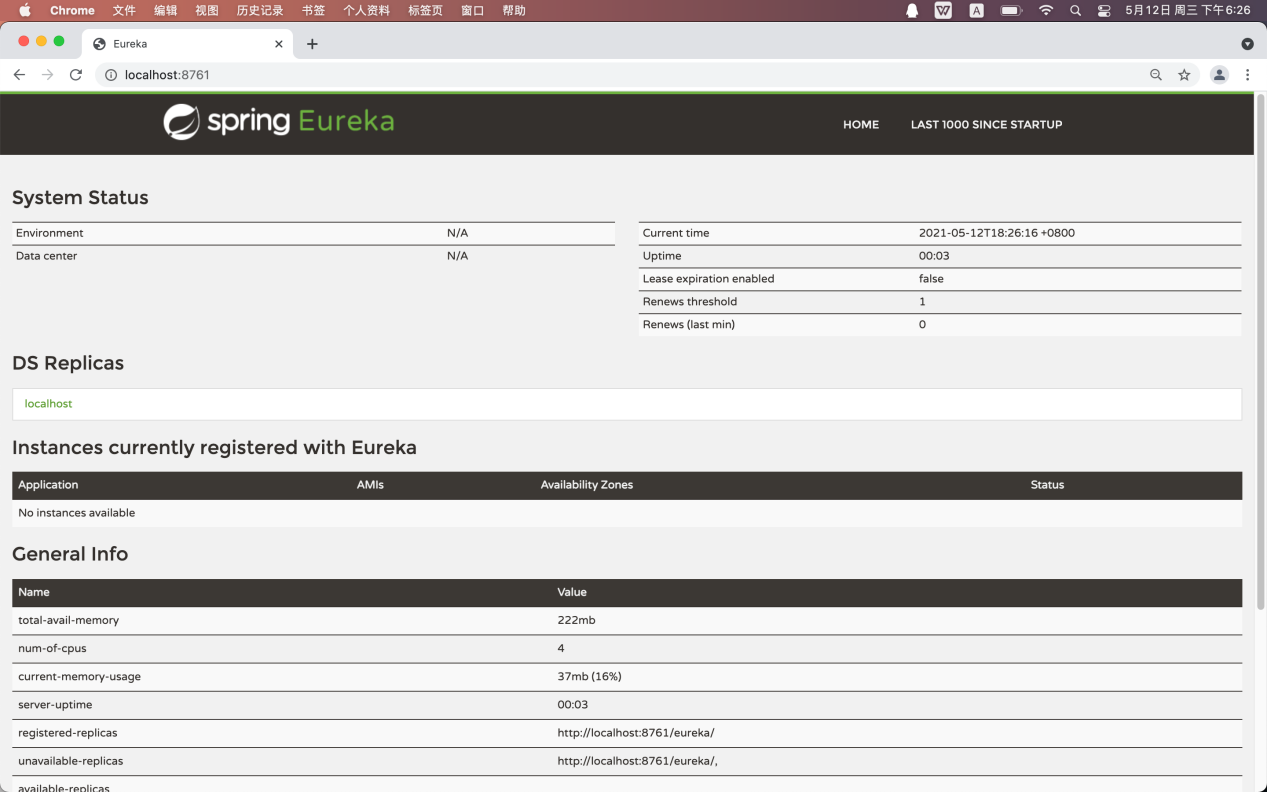The width and height of the screenshot is (1267, 792).
Task: Click Lease expiration enabled label
Action: point(708,279)
